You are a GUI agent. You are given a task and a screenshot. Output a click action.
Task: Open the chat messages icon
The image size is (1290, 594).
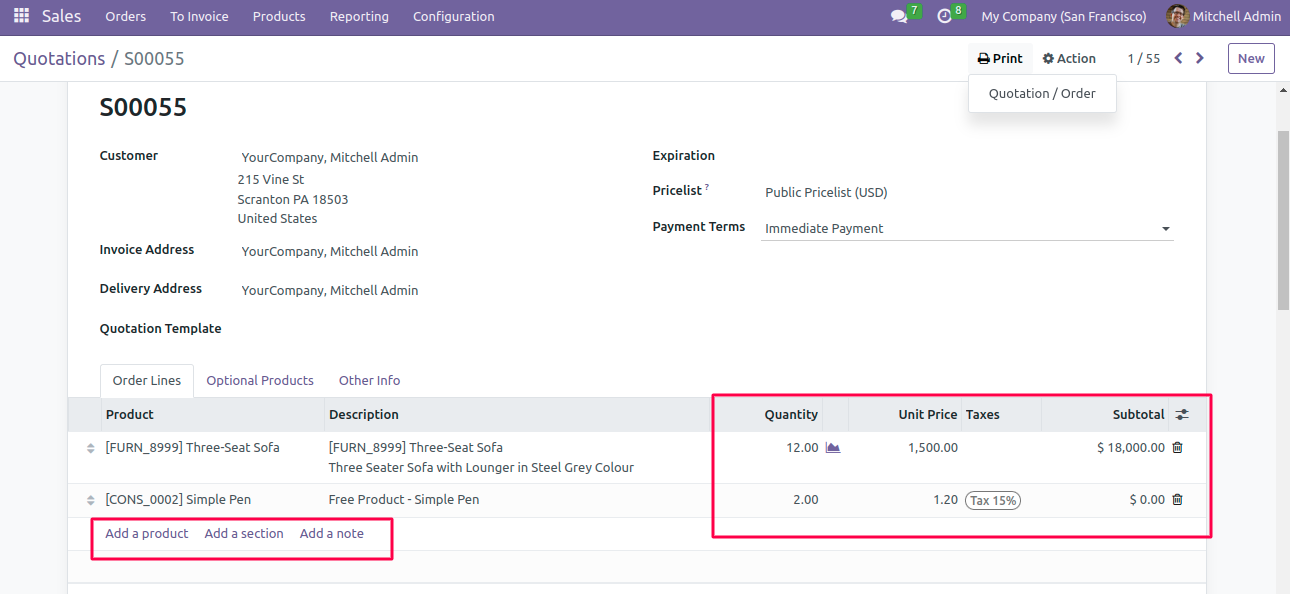pos(899,17)
